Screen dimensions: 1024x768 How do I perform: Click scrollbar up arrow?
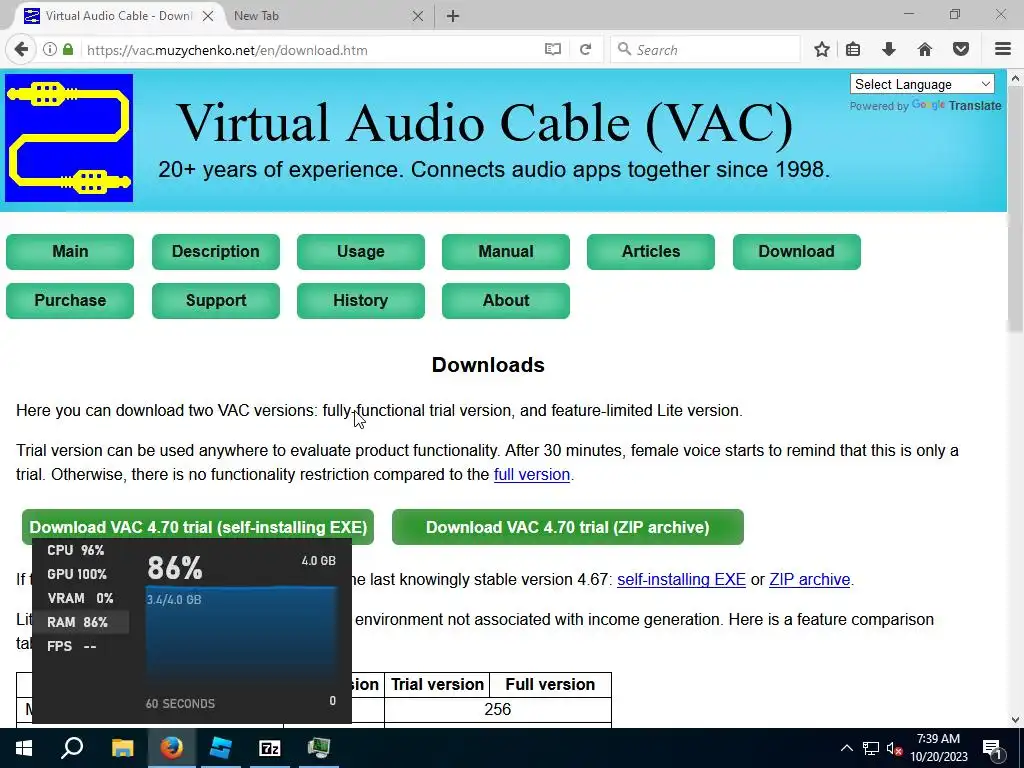1015,78
